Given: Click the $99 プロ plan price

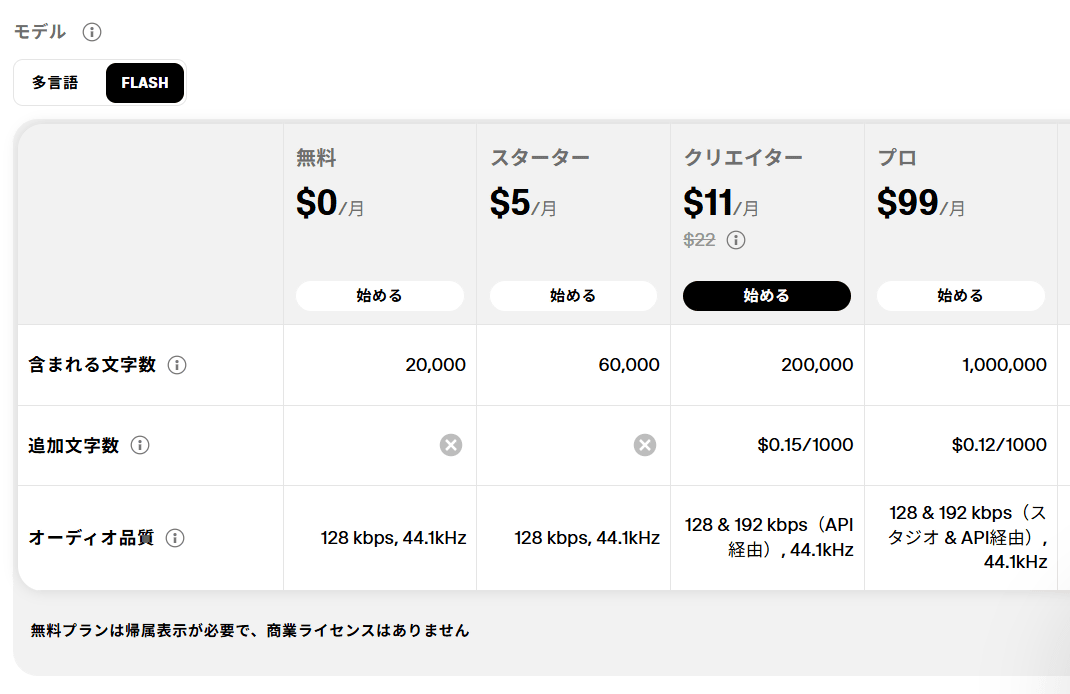Looking at the screenshot, I should [x=908, y=204].
